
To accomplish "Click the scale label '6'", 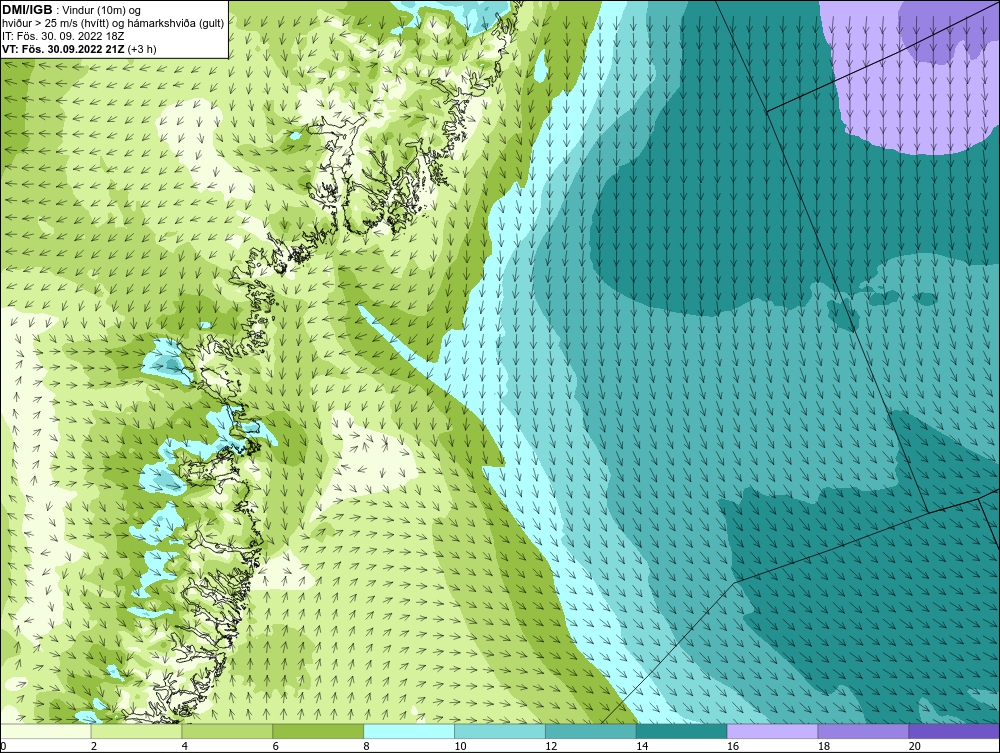I will (x=276, y=746).
